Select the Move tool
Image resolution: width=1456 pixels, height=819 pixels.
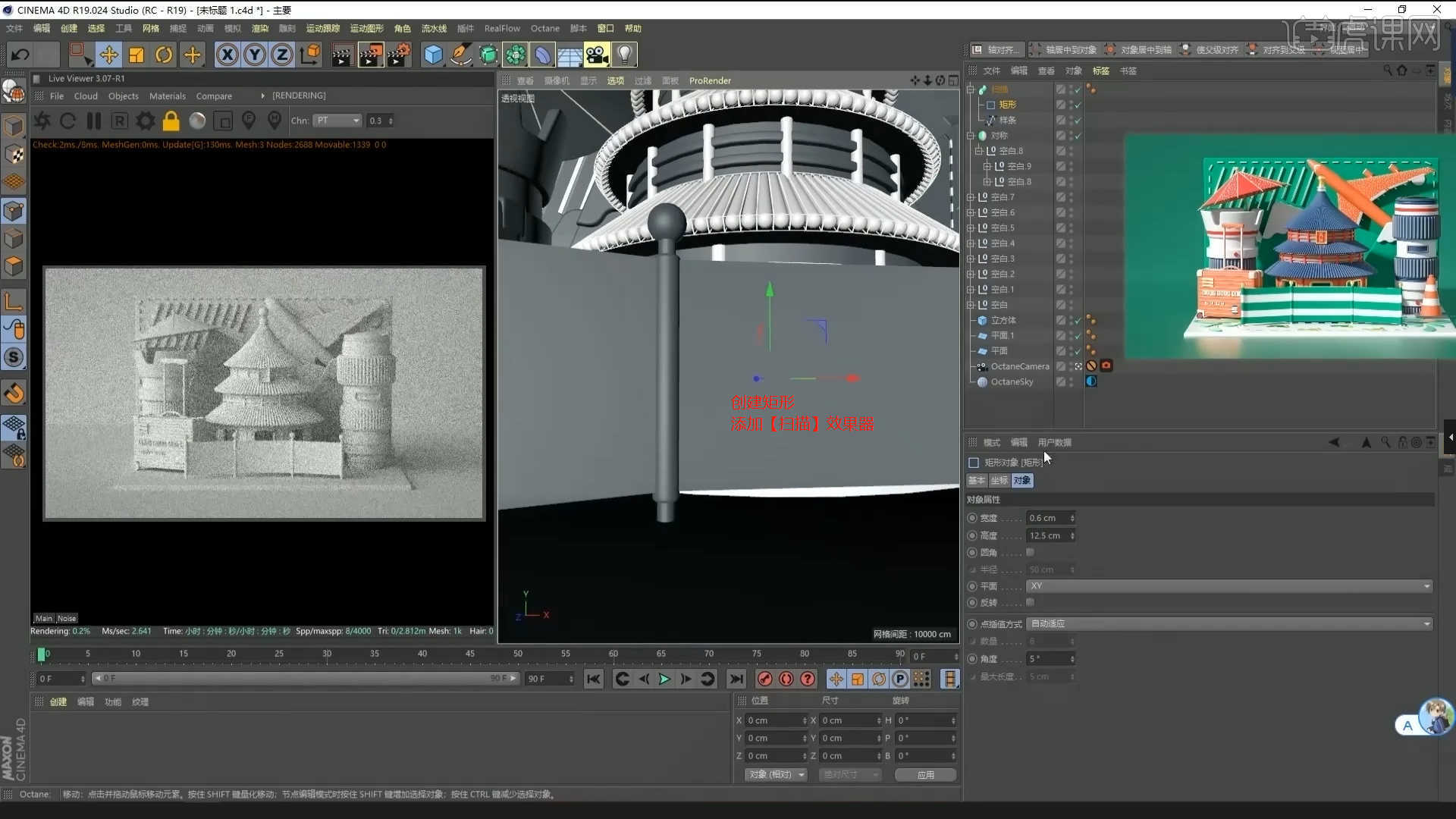pos(108,55)
